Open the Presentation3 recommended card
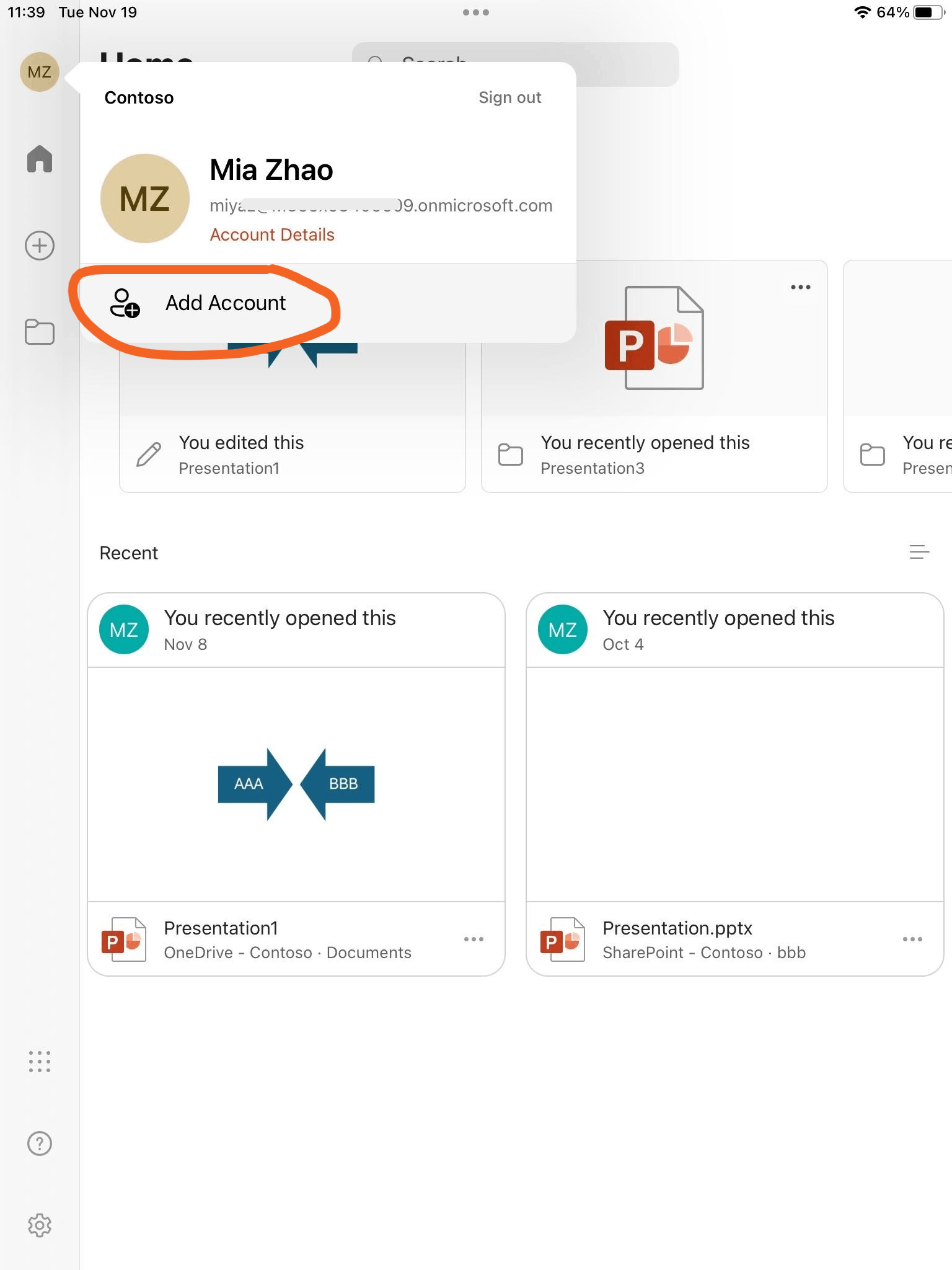This screenshot has height=1270, width=952. (x=654, y=376)
